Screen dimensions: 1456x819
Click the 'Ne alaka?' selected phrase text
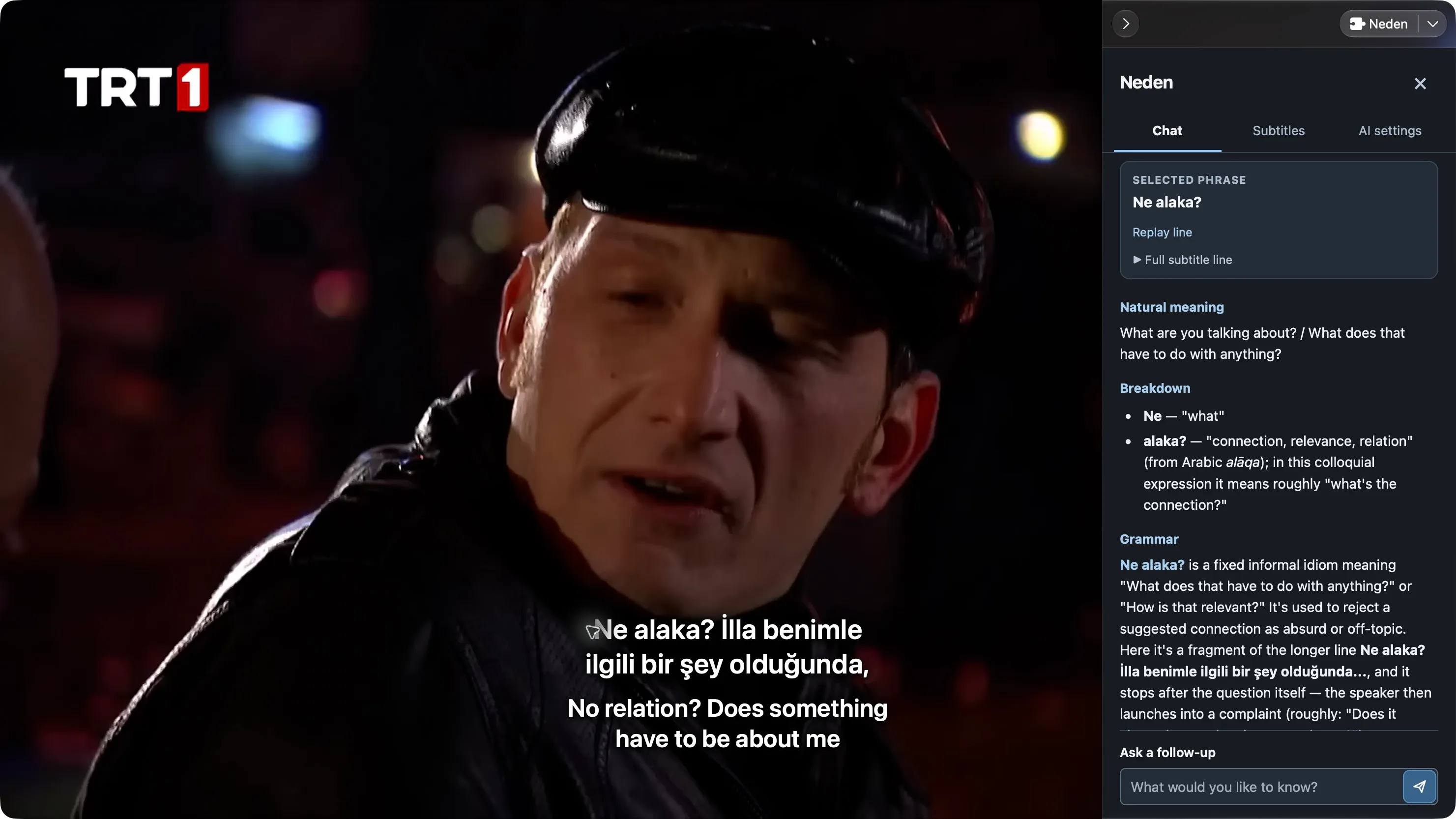[x=1166, y=203]
